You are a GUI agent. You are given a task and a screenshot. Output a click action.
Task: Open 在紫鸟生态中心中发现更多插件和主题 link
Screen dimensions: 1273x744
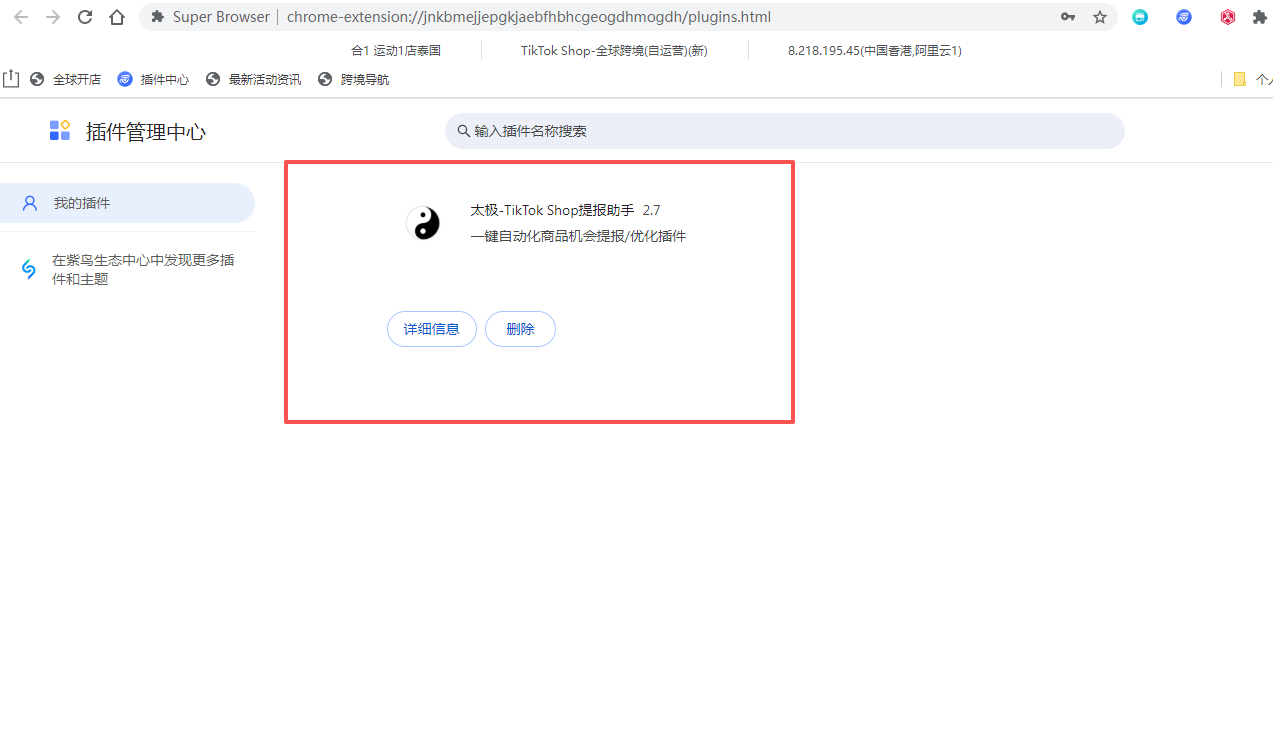(x=142, y=270)
